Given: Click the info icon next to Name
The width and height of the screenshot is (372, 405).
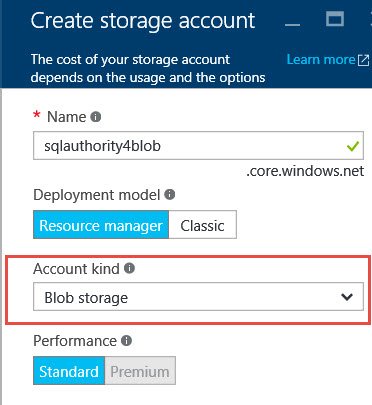Looking at the screenshot, I should (x=96, y=117).
